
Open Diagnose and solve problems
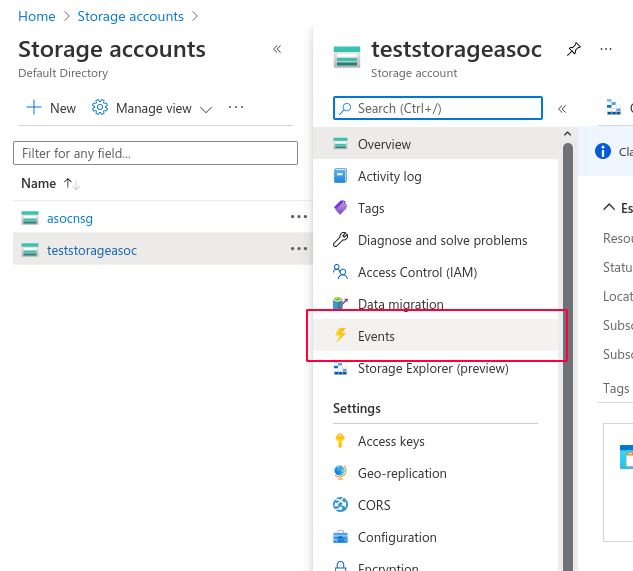pyautogui.click(x=435, y=240)
